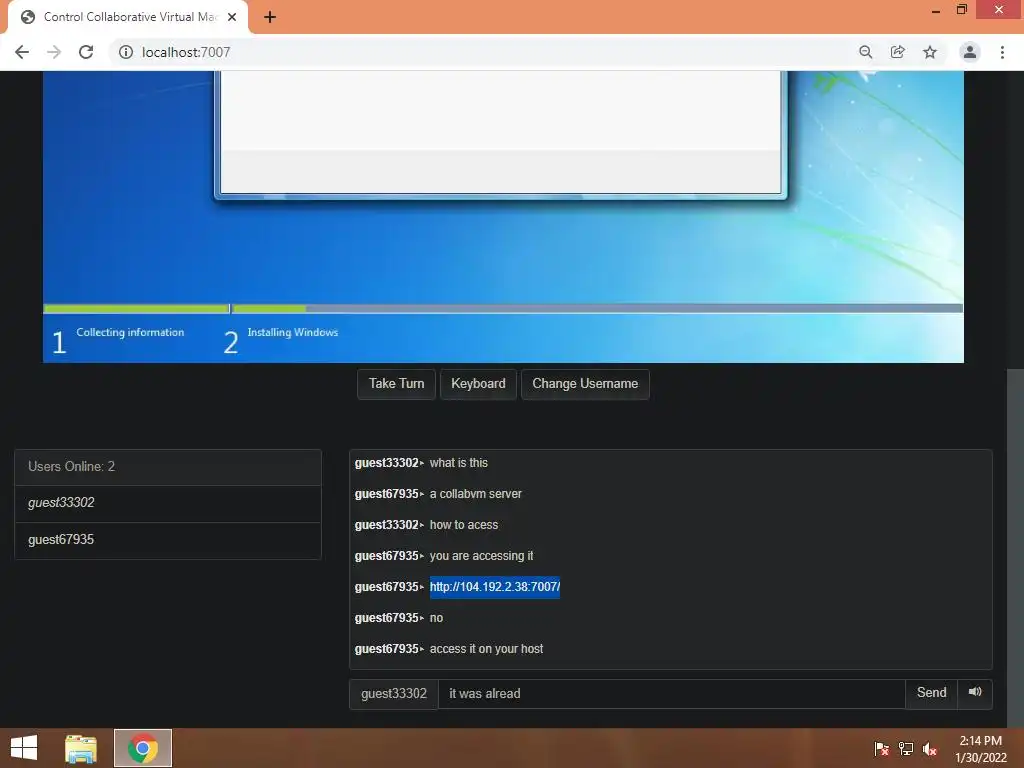Open File Explorer from taskbar
The image size is (1024, 768).
(x=81, y=748)
